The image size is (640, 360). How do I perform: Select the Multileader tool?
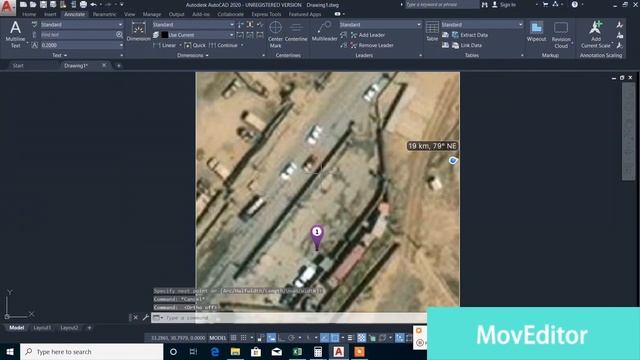[x=324, y=31]
